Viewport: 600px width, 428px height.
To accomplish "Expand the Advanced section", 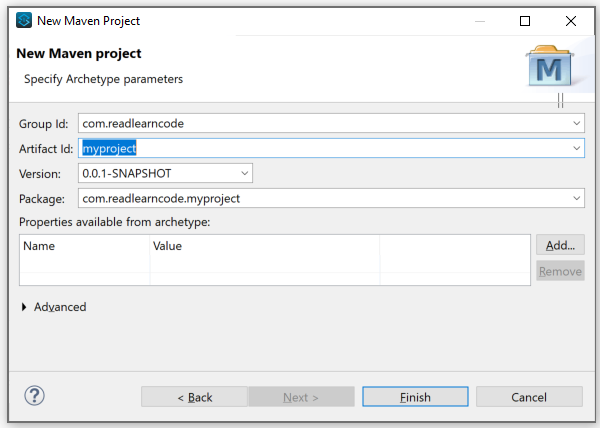I will pyautogui.click(x=25, y=307).
